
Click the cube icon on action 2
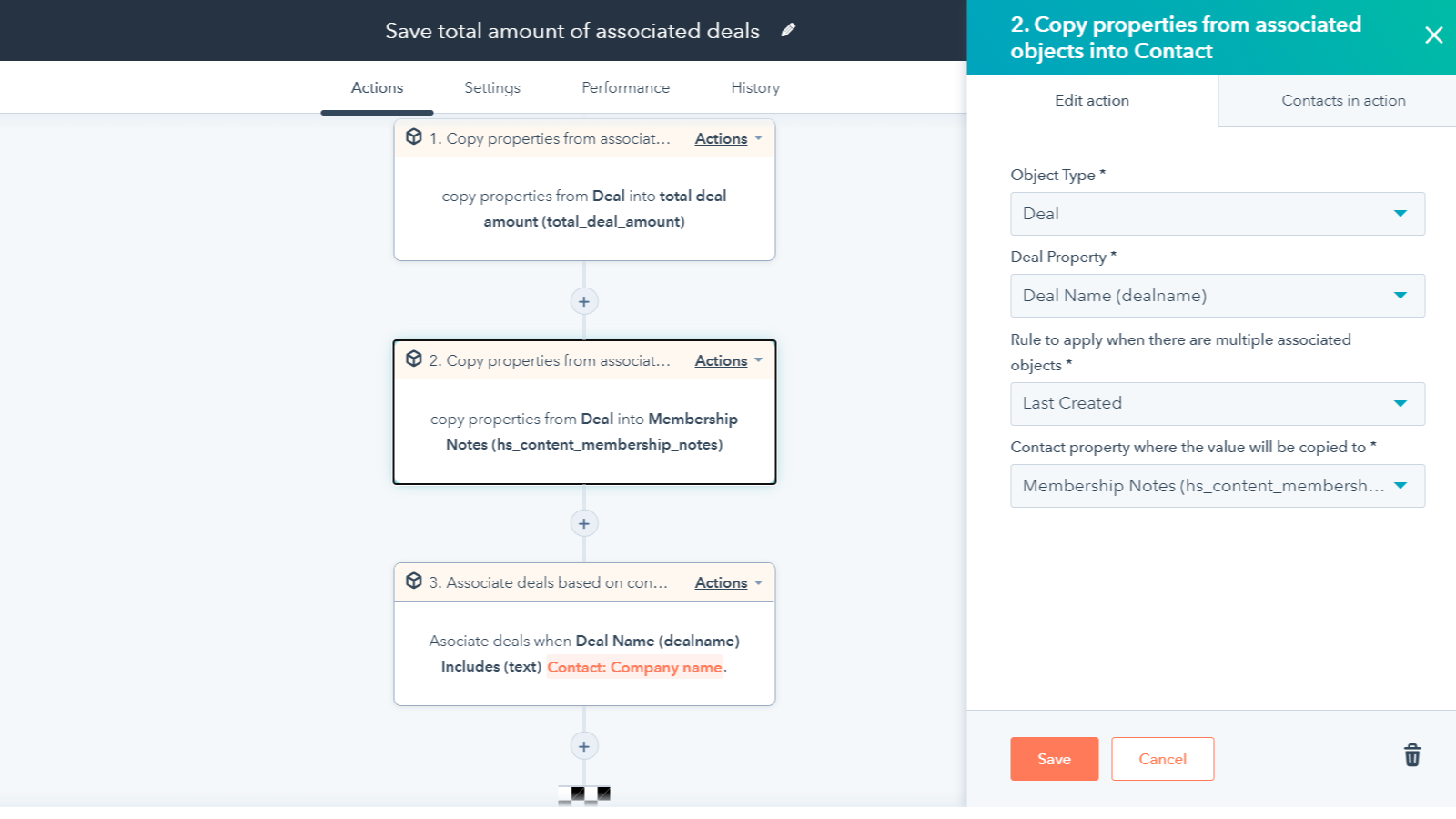point(414,359)
